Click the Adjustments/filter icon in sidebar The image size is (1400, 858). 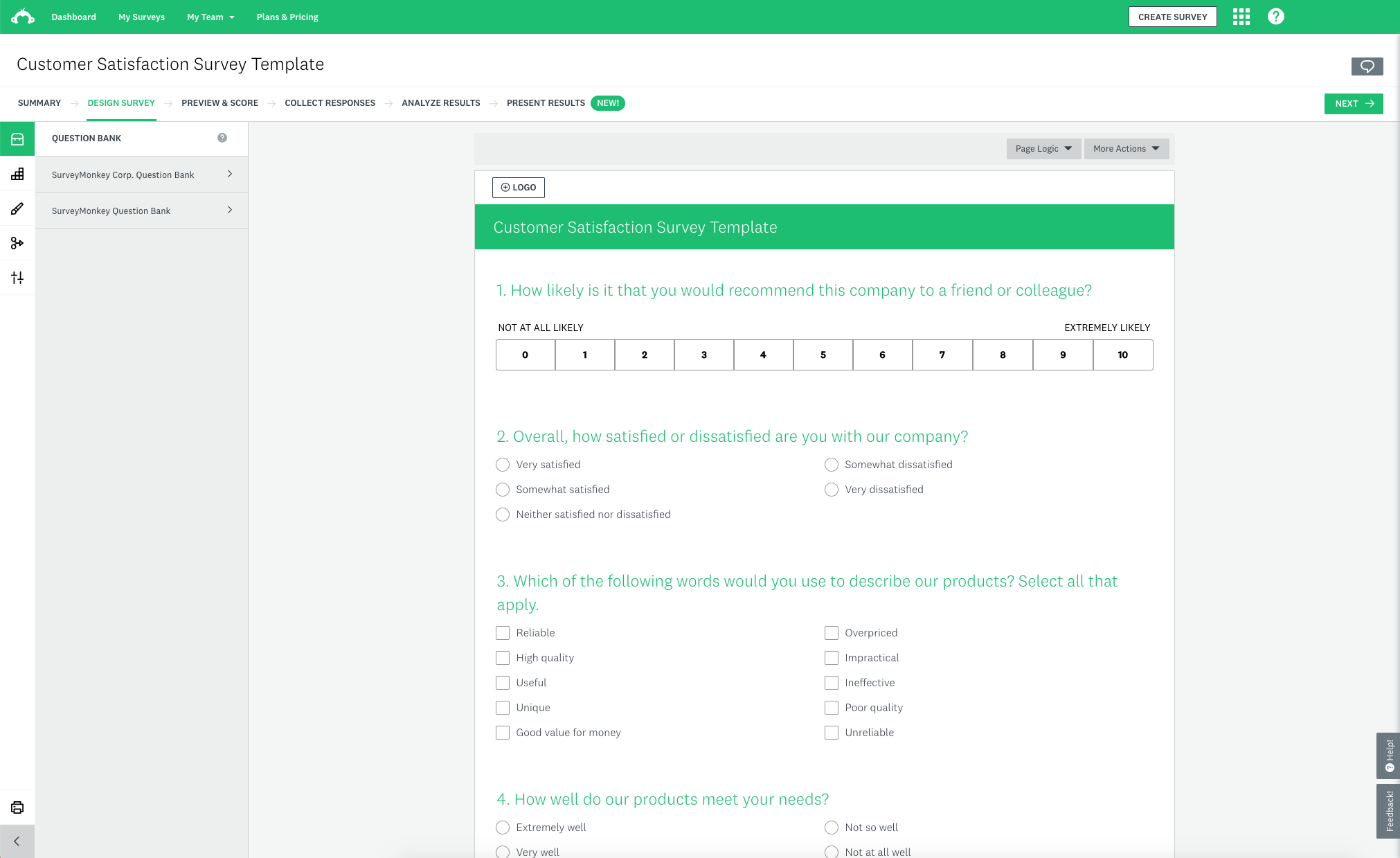click(x=17, y=278)
